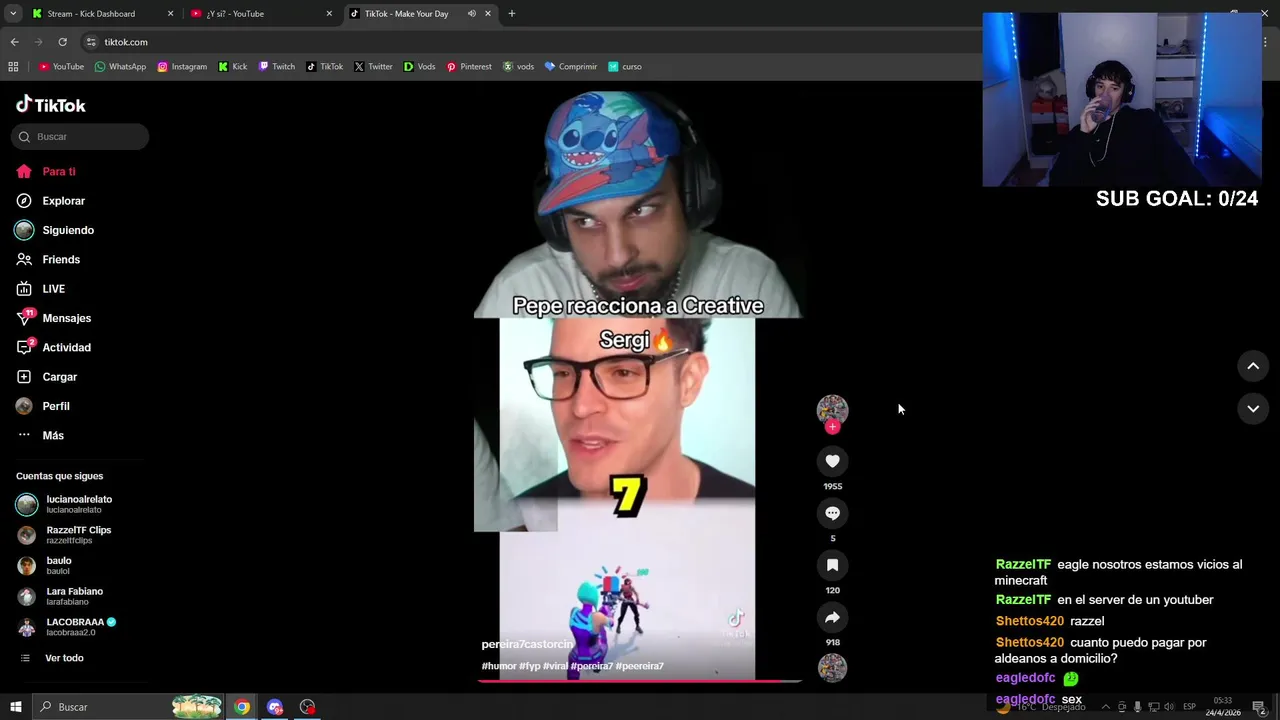
Task: Click the TikTok logo
Action: [x=51, y=105]
